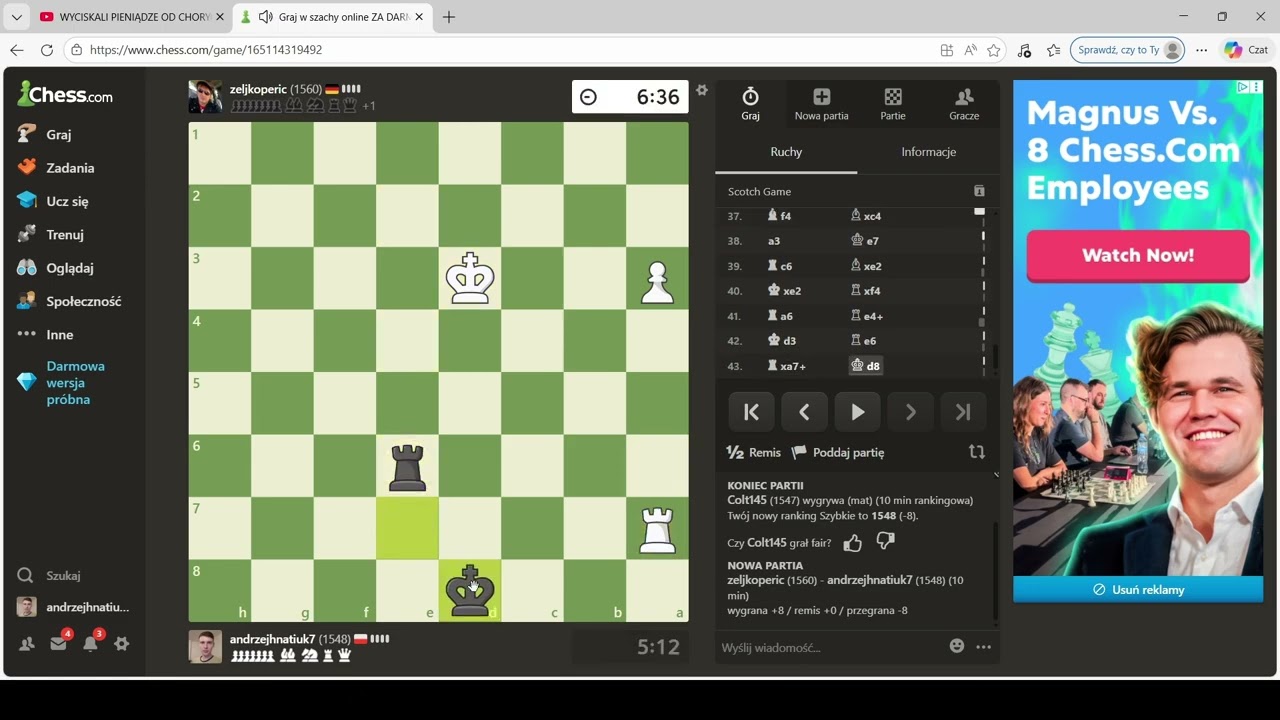This screenshot has height=720, width=1280.
Task: Switch to Informacje tab
Action: [929, 152]
